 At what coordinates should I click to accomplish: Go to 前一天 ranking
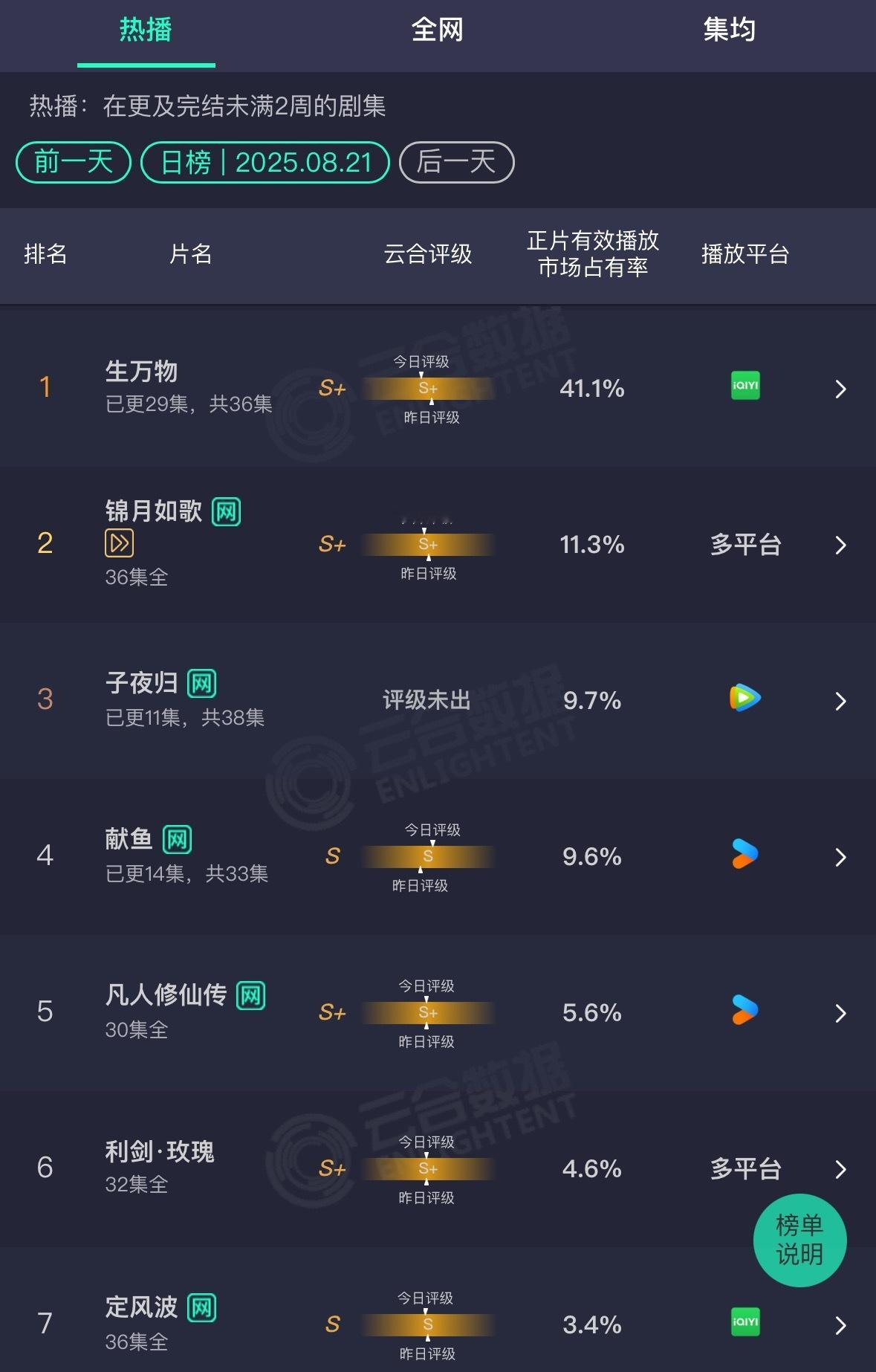click(x=74, y=162)
